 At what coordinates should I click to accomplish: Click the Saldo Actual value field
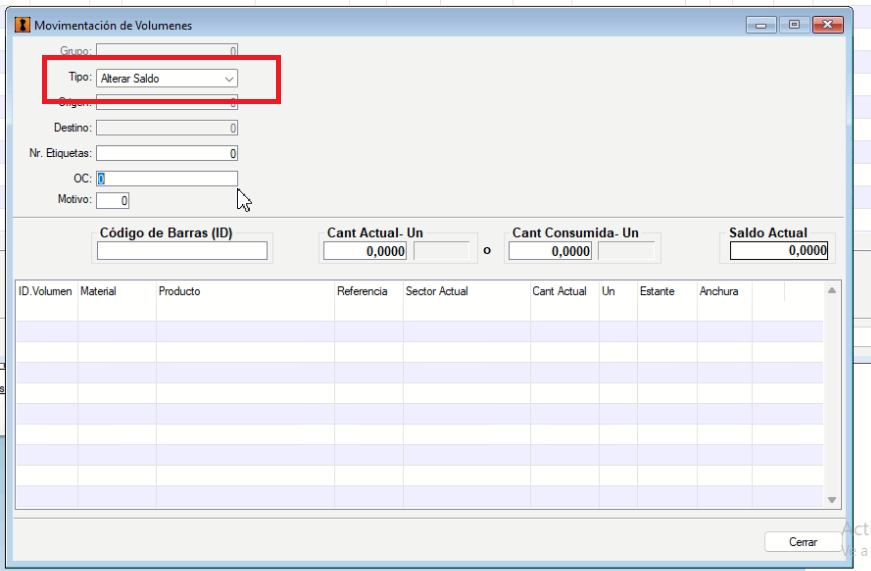point(779,251)
